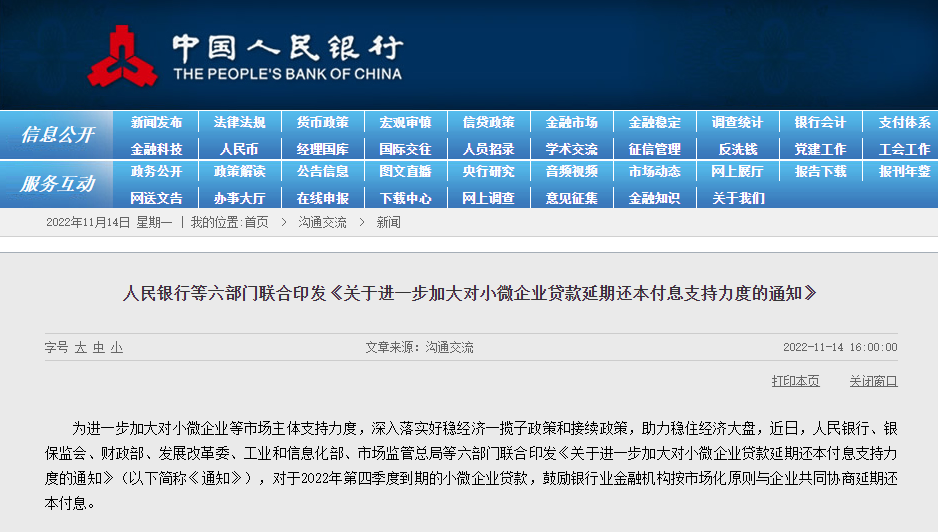Image resolution: width=938 pixels, height=532 pixels.
Task: Go to 市场动态 page
Action: tap(654, 172)
